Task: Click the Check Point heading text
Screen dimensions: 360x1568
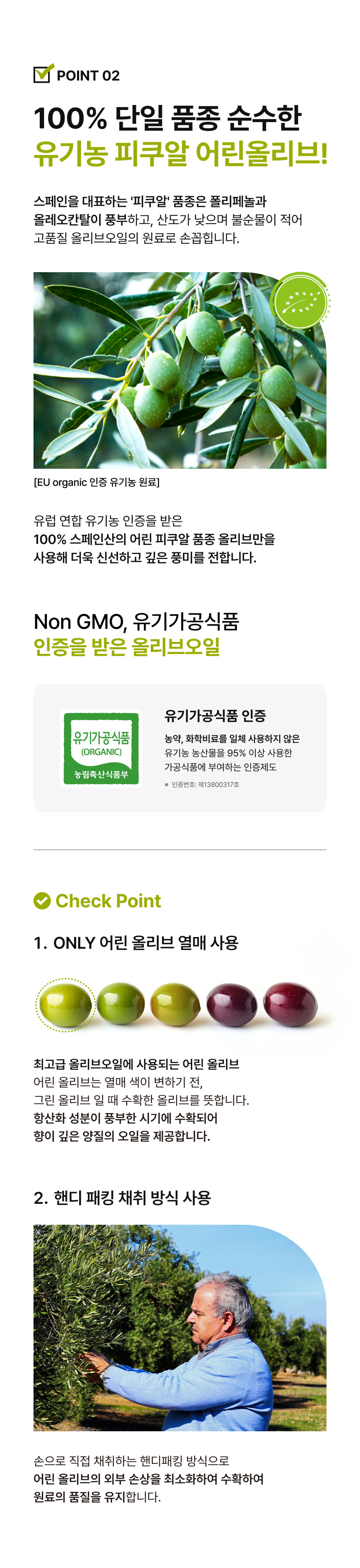Action: point(108,900)
